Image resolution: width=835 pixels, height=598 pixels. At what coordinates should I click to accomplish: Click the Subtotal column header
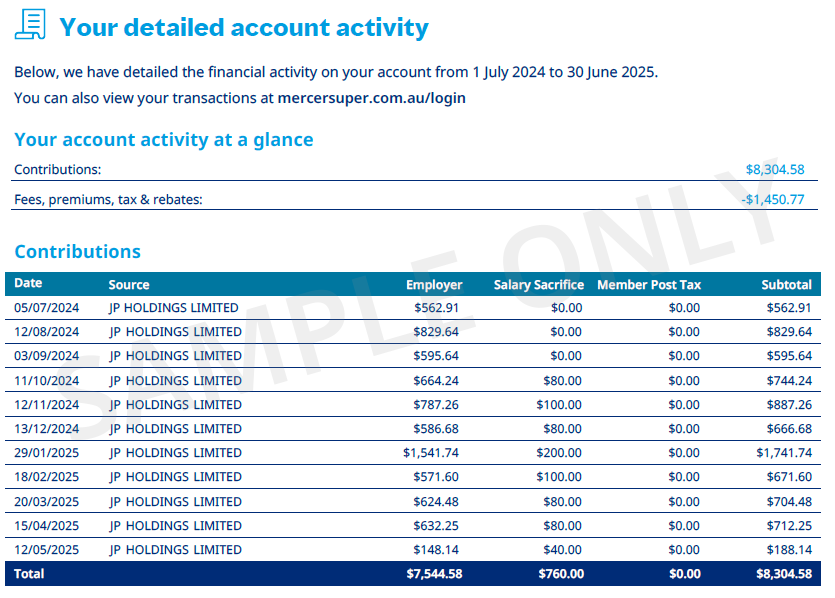click(x=785, y=285)
